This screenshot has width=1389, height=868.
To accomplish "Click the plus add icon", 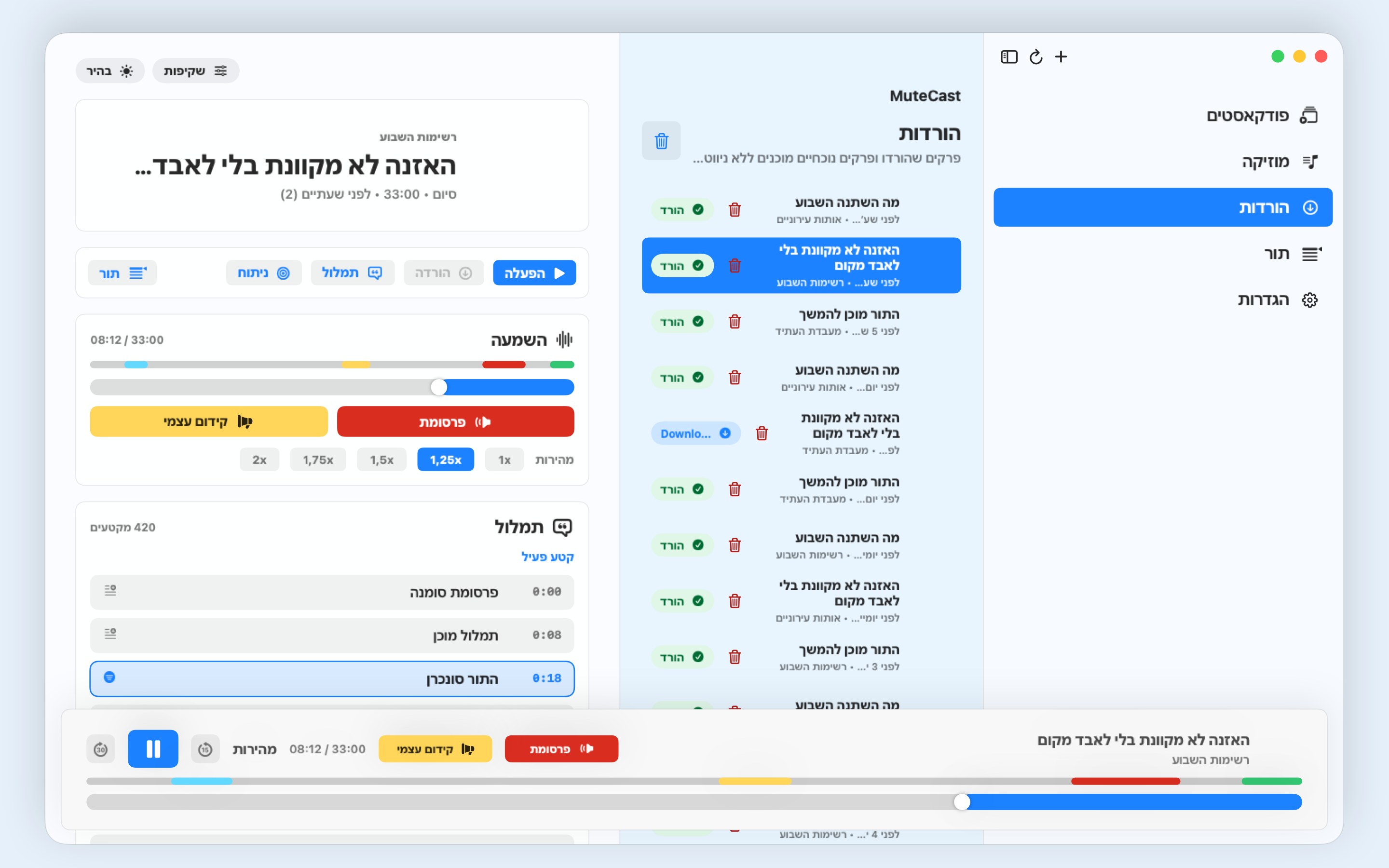I will click(x=1061, y=57).
